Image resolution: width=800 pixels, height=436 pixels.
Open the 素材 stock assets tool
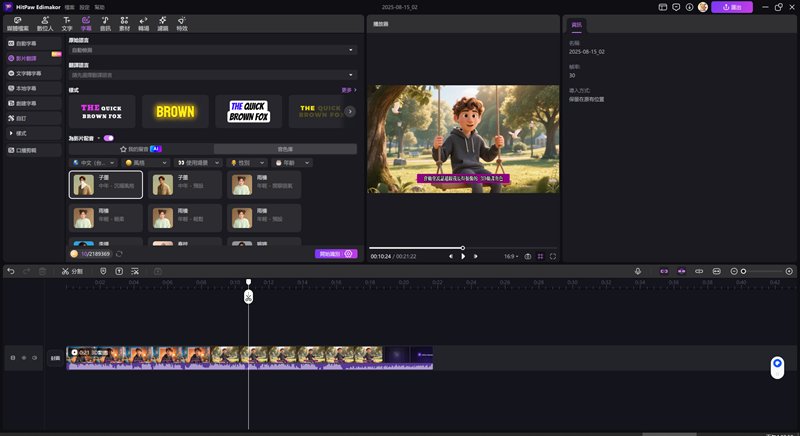[124, 23]
